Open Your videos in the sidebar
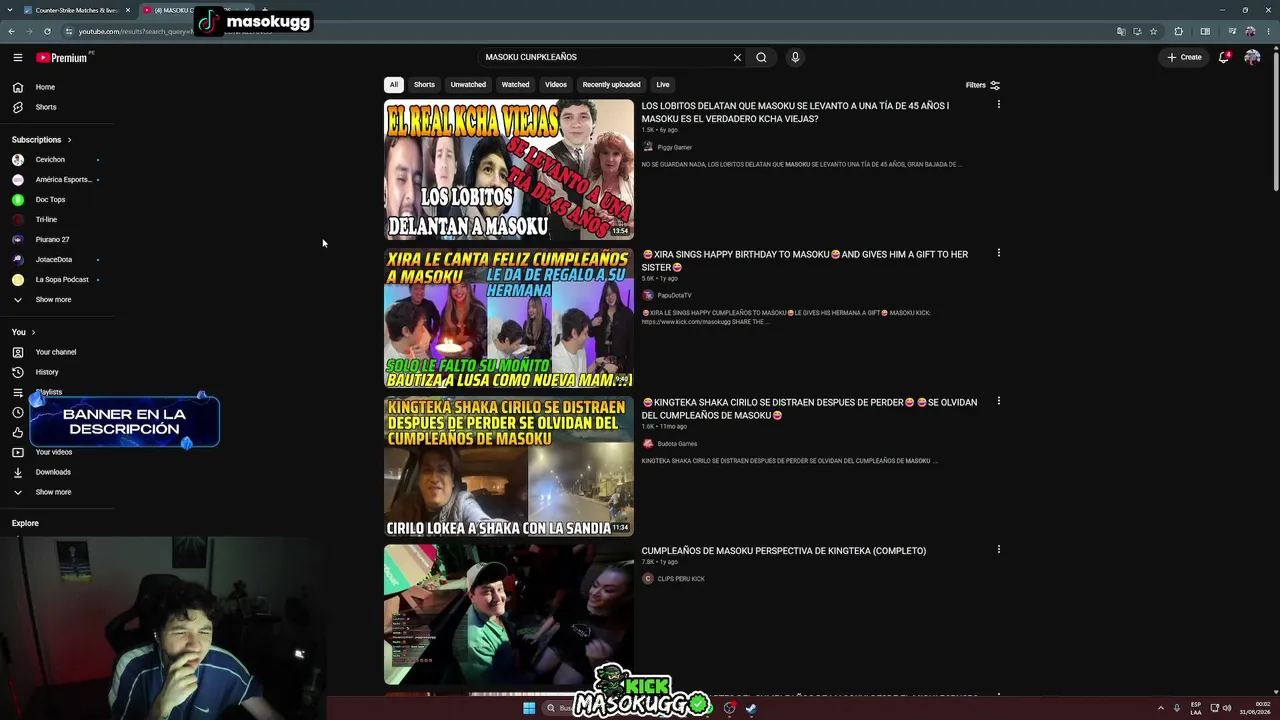Image resolution: width=1280 pixels, height=720 pixels. [58, 452]
